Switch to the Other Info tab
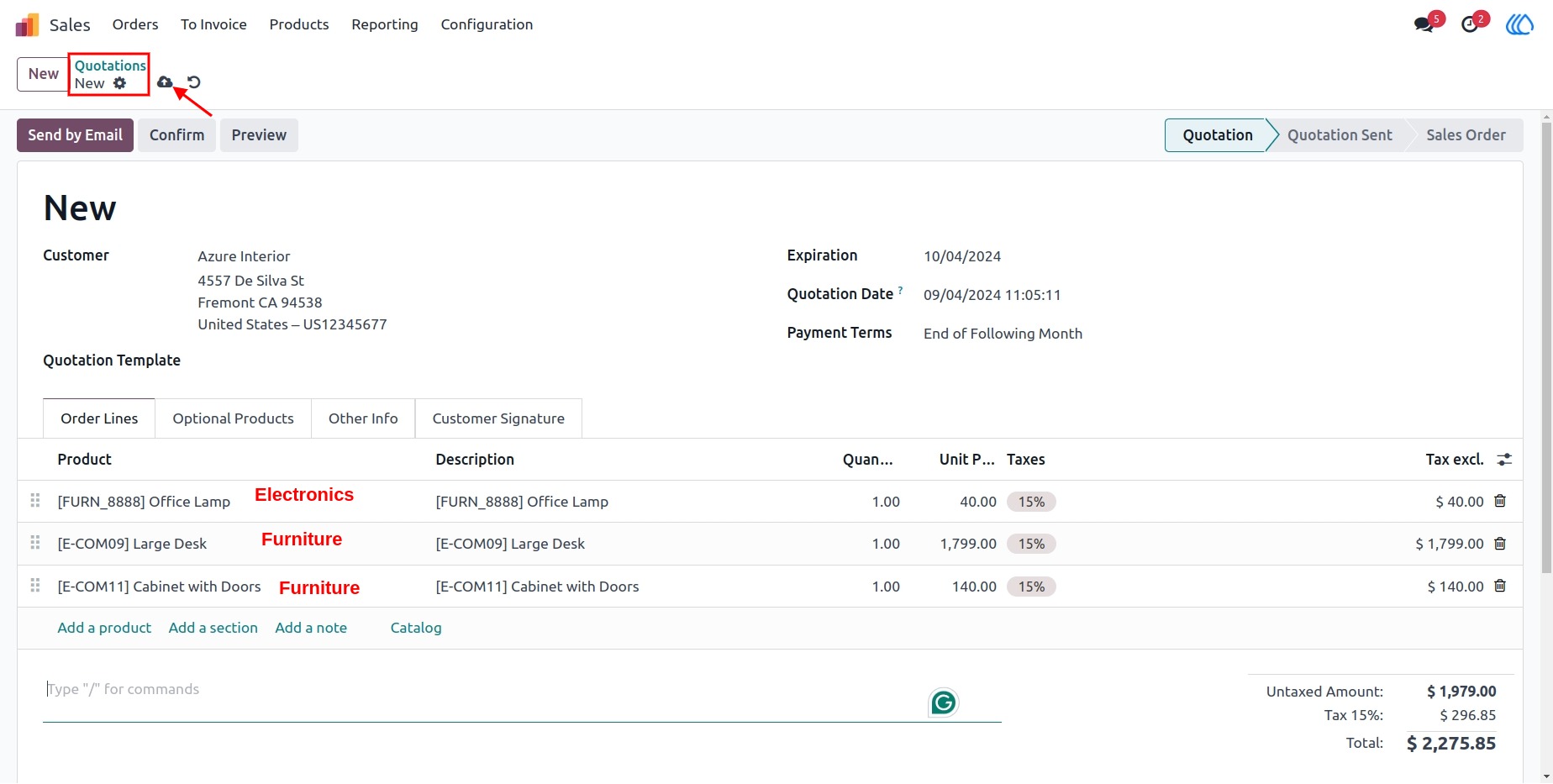Screen dimensions: 1553x784 [363, 418]
